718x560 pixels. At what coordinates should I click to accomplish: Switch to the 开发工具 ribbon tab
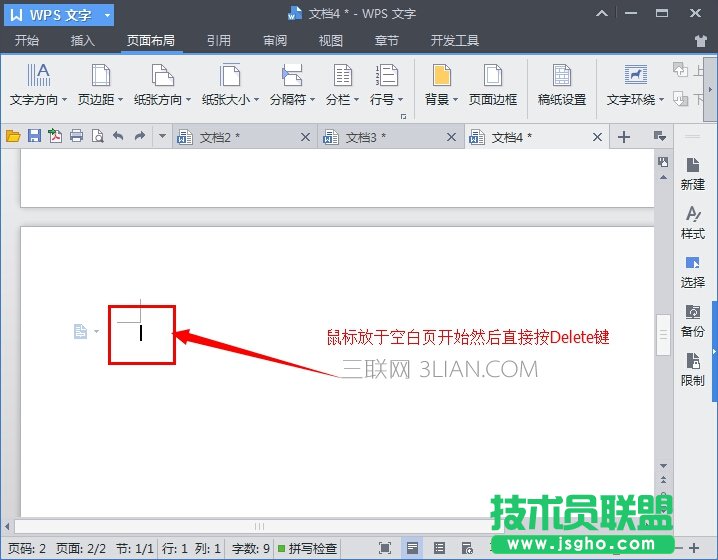[454, 41]
